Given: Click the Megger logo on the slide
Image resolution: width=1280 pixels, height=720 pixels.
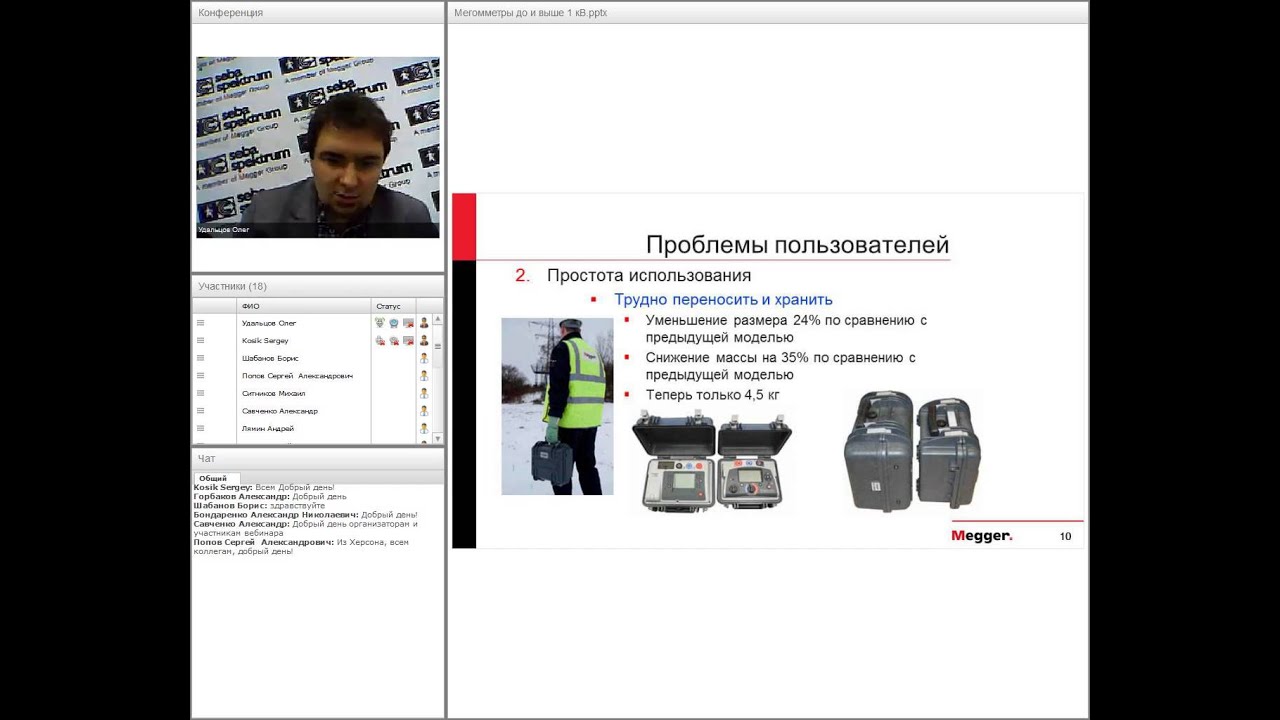Looking at the screenshot, I should [982, 536].
